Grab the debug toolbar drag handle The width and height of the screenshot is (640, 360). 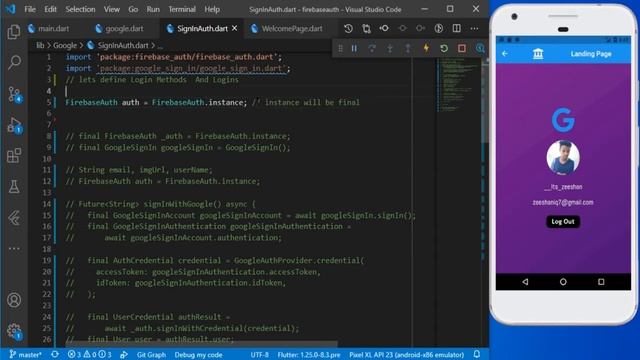pos(340,49)
